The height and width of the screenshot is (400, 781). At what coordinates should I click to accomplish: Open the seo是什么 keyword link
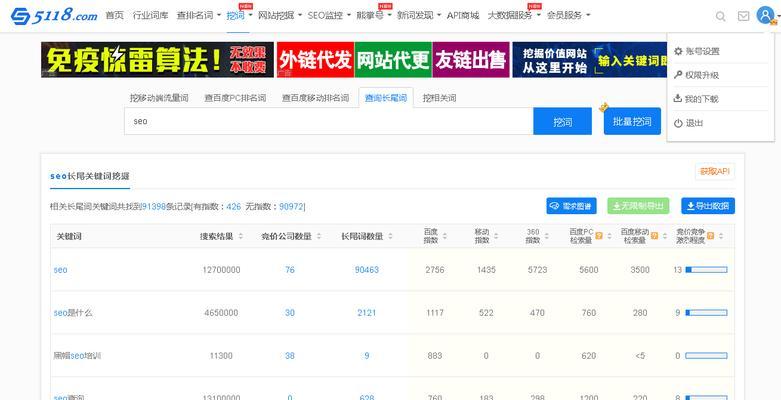coord(73,313)
